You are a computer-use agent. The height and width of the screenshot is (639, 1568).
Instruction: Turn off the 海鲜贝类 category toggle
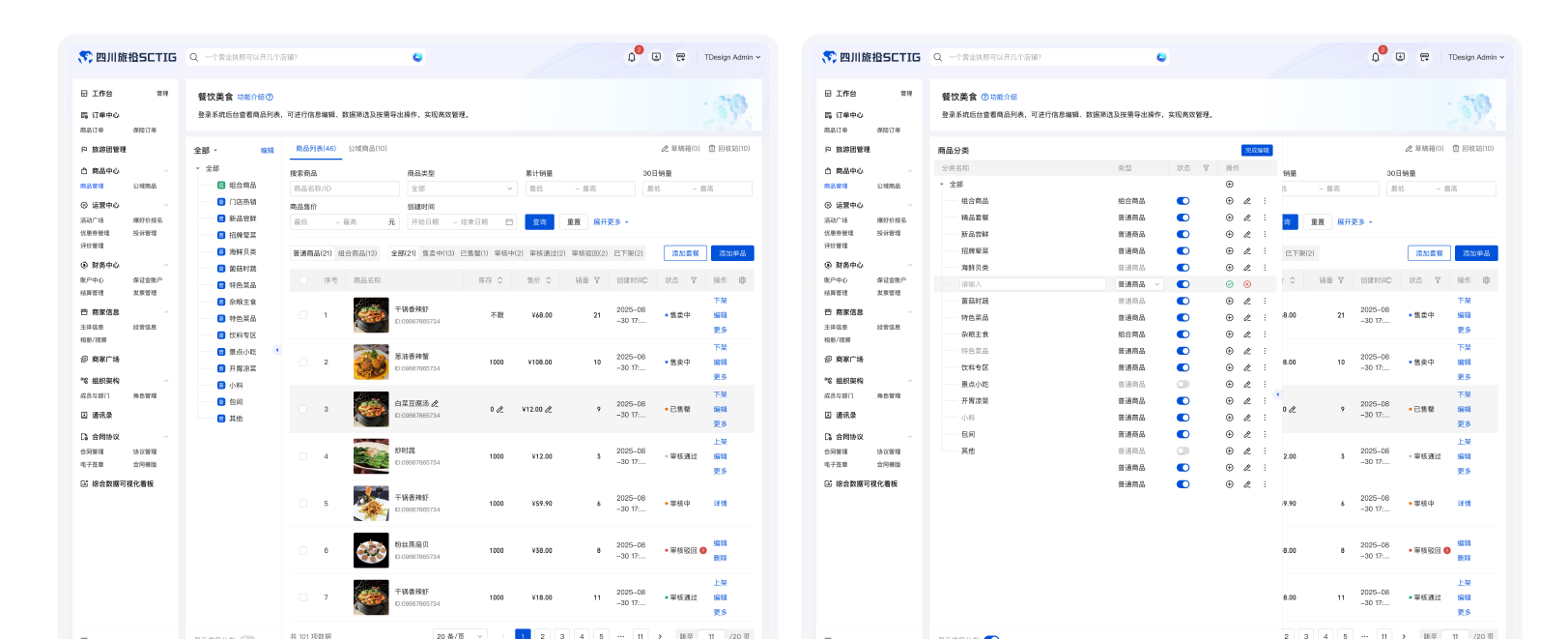[x=1183, y=268]
